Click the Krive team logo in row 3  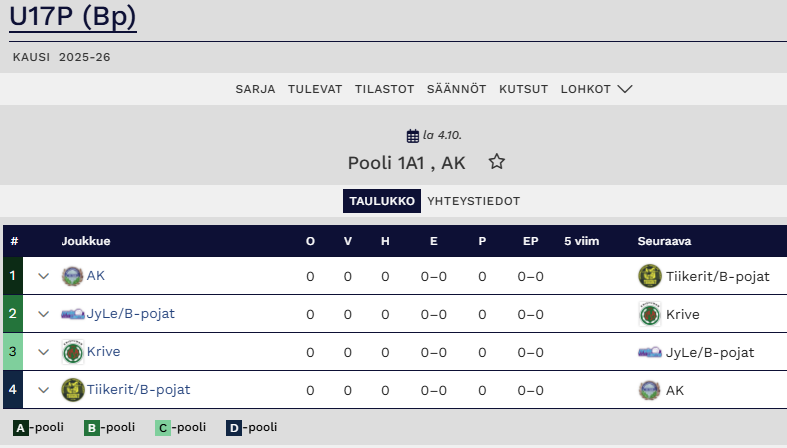[72, 352]
